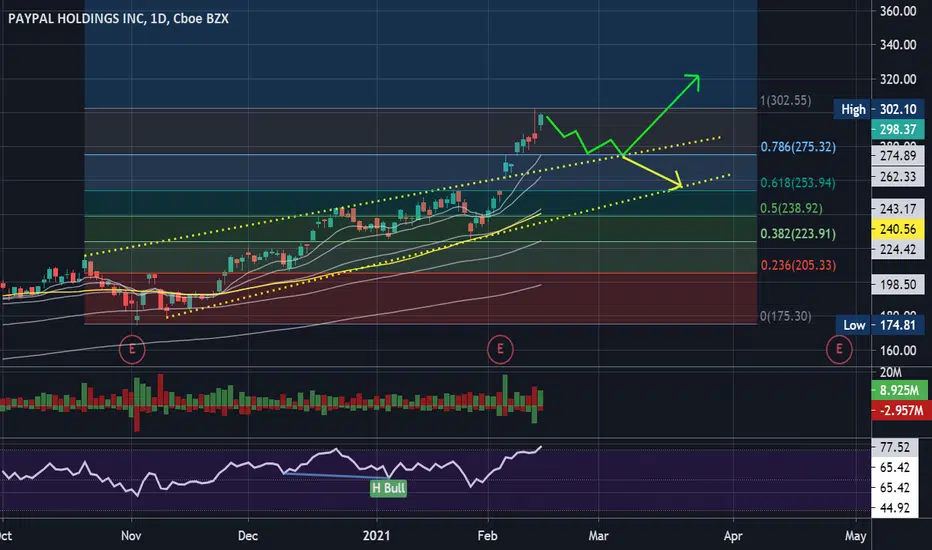Select the 0.236(205.33) Fibonacci level label
The width and height of the screenshot is (932, 550).
(x=798, y=265)
